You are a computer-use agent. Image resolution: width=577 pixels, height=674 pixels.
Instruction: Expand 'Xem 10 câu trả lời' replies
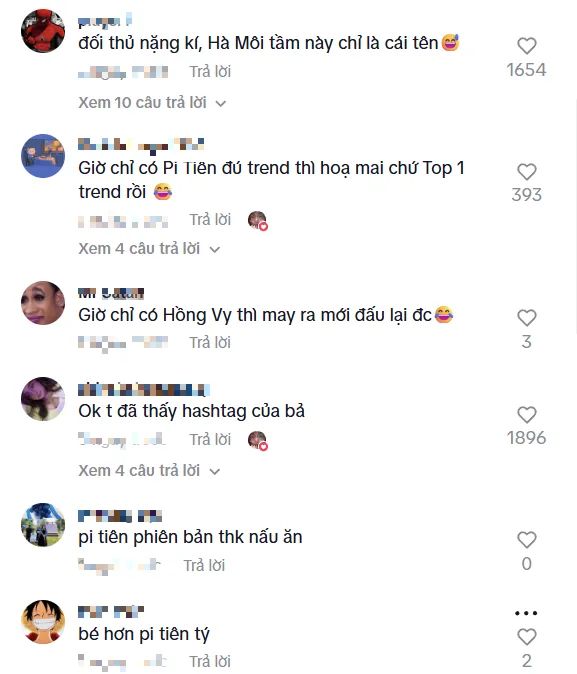click(152, 103)
